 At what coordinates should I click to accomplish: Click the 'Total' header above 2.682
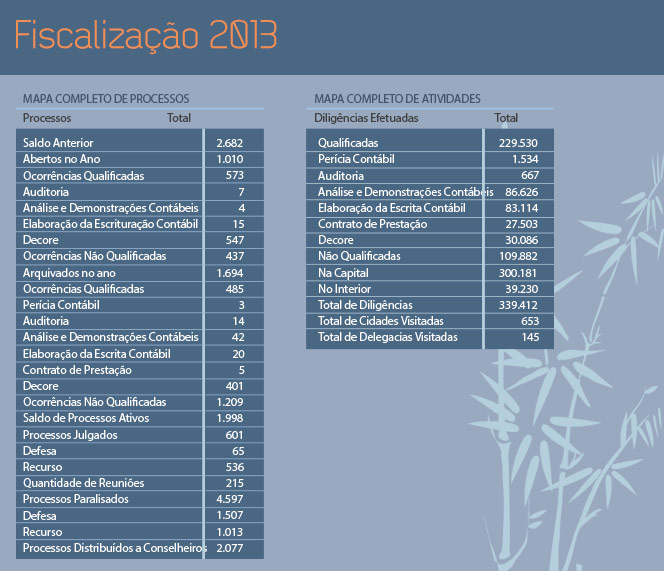click(179, 118)
